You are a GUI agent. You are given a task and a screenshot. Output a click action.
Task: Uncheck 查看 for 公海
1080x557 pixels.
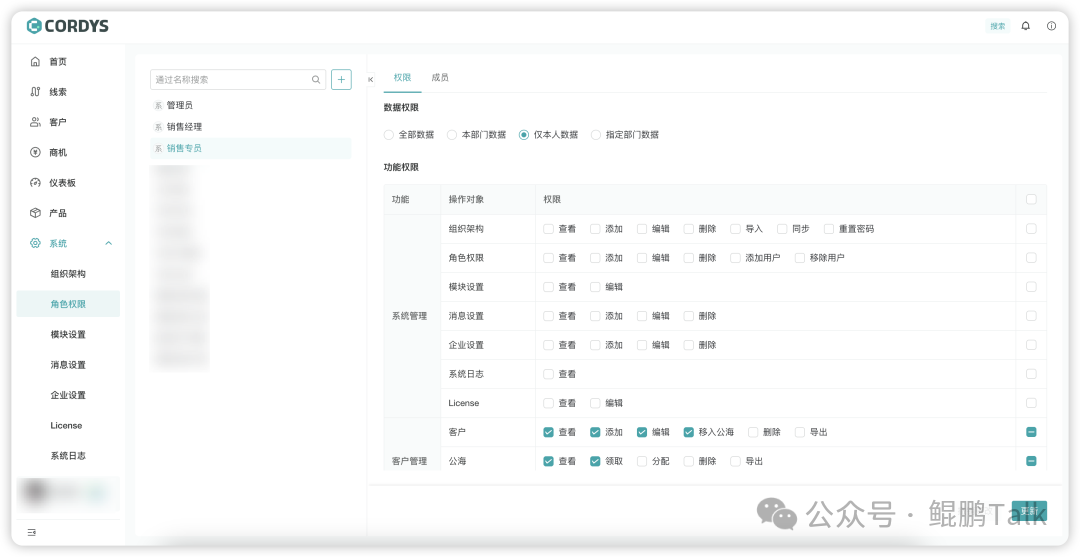[548, 461]
